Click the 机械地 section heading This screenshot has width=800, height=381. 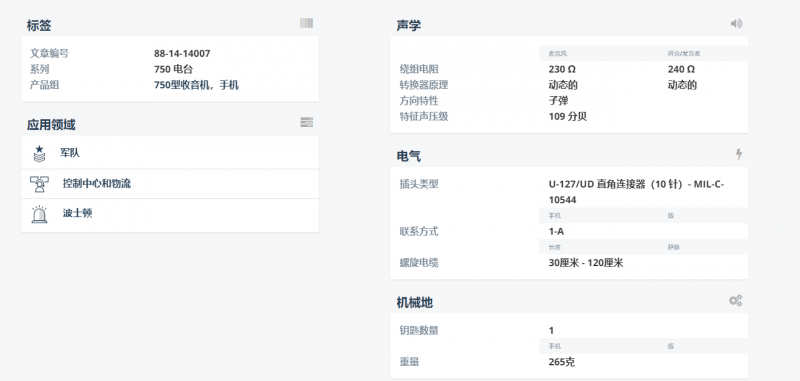pos(415,302)
